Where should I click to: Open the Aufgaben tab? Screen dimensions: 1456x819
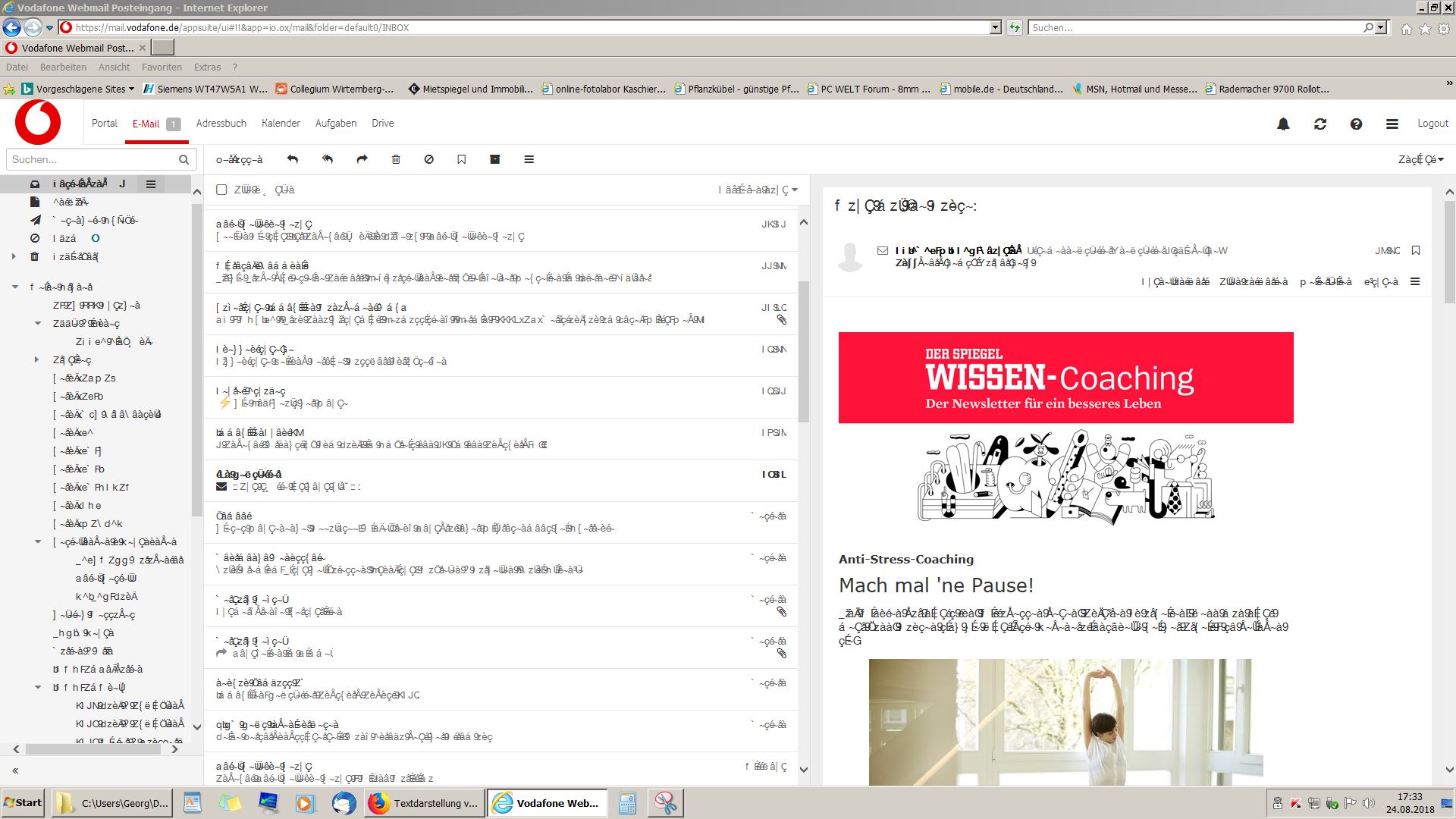[336, 123]
